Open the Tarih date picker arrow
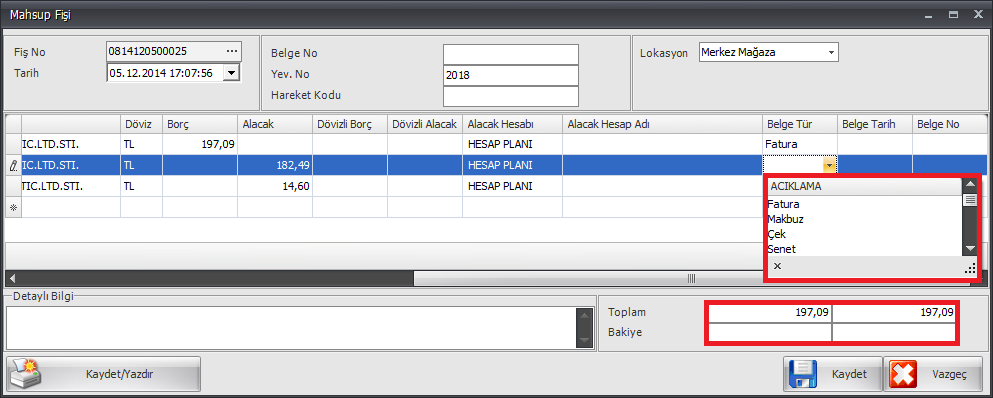 pyautogui.click(x=232, y=73)
